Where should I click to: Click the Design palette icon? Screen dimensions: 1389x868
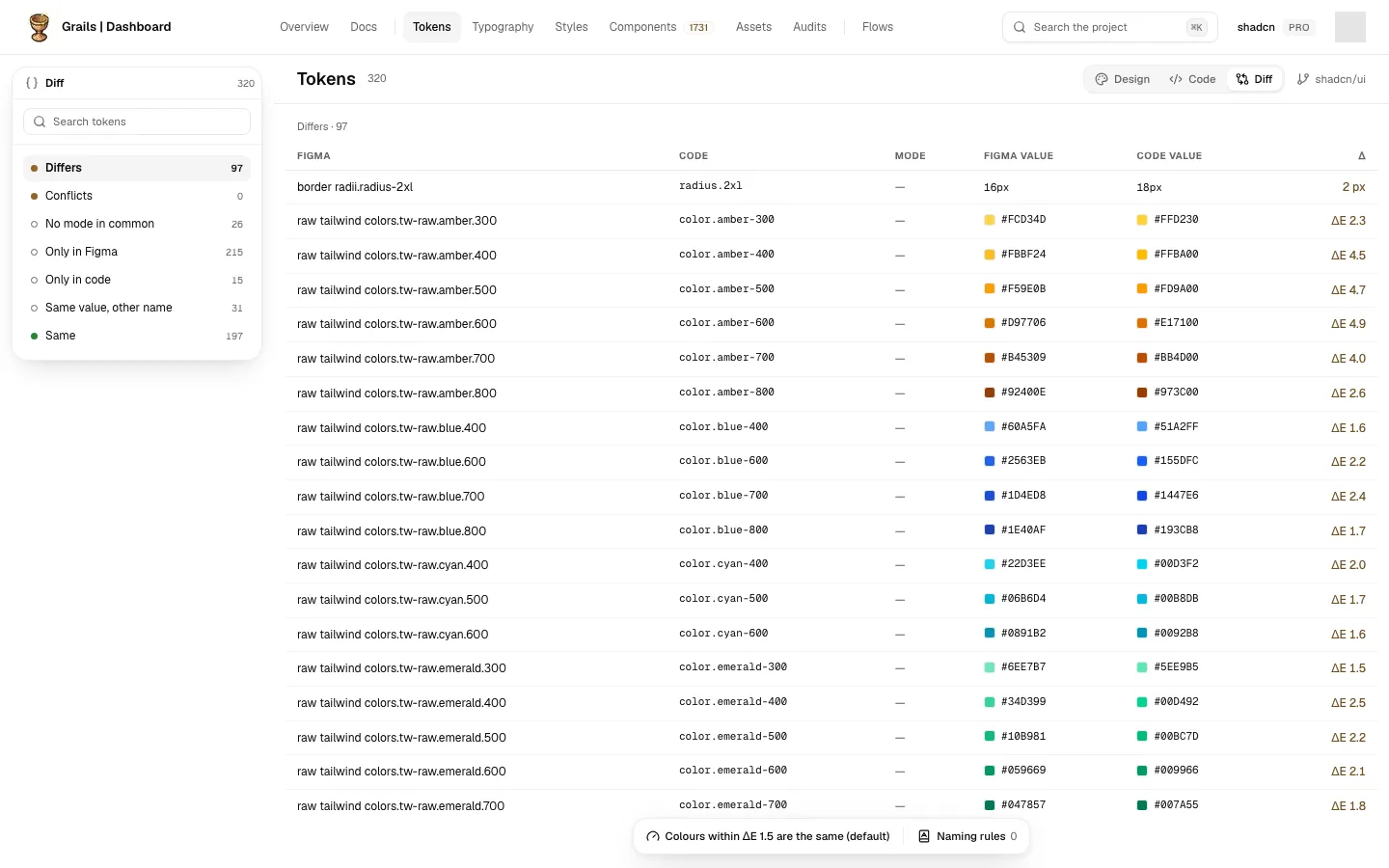tap(1102, 79)
